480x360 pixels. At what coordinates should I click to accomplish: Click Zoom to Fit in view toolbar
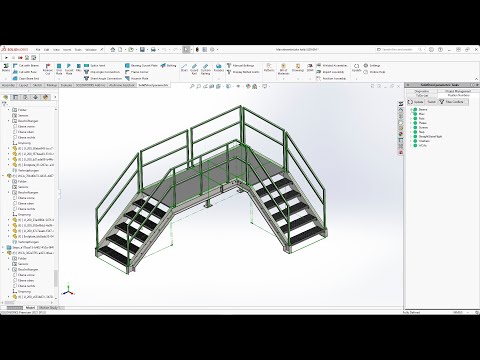pyautogui.click(x=192, y=86)
